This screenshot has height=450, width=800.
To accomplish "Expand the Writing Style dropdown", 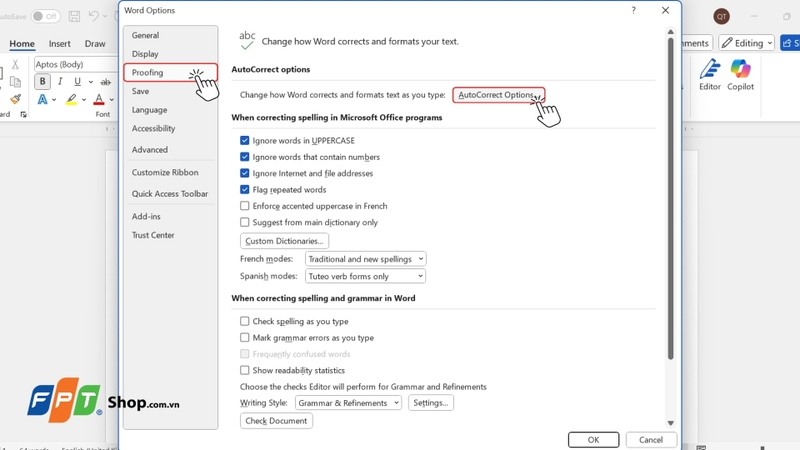I will pos(348,403).
